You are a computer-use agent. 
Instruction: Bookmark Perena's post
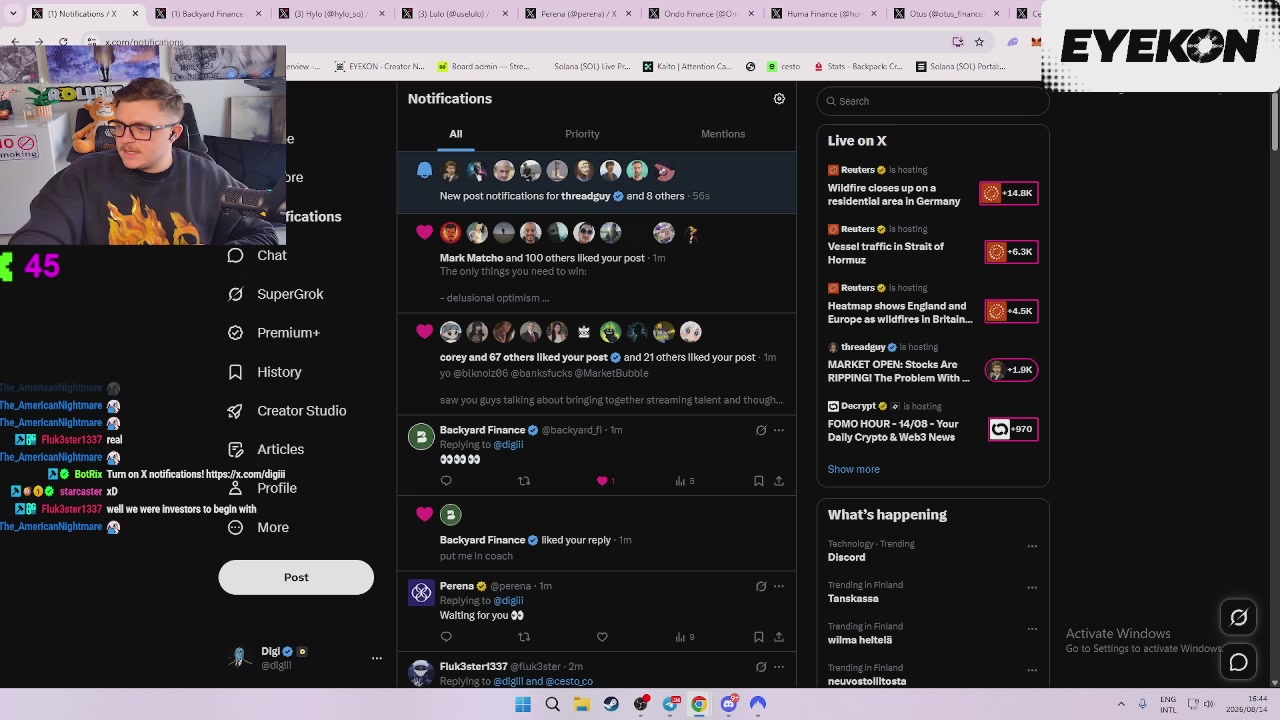759,637
